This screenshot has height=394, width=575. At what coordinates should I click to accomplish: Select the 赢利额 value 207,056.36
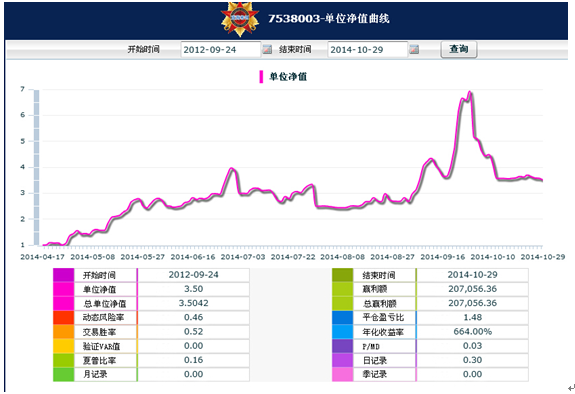472,289
